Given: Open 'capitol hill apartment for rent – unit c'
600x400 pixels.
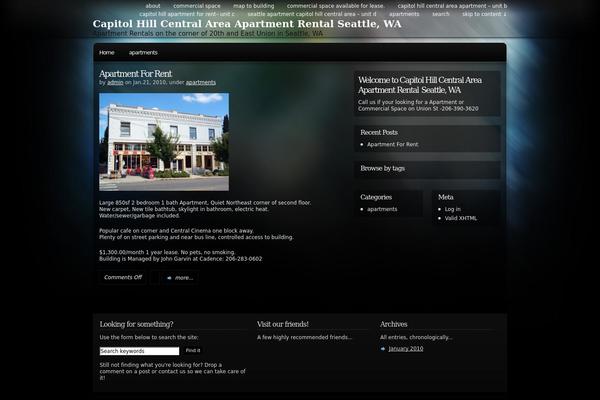Looking at the screenshot, I should point(187,14).
